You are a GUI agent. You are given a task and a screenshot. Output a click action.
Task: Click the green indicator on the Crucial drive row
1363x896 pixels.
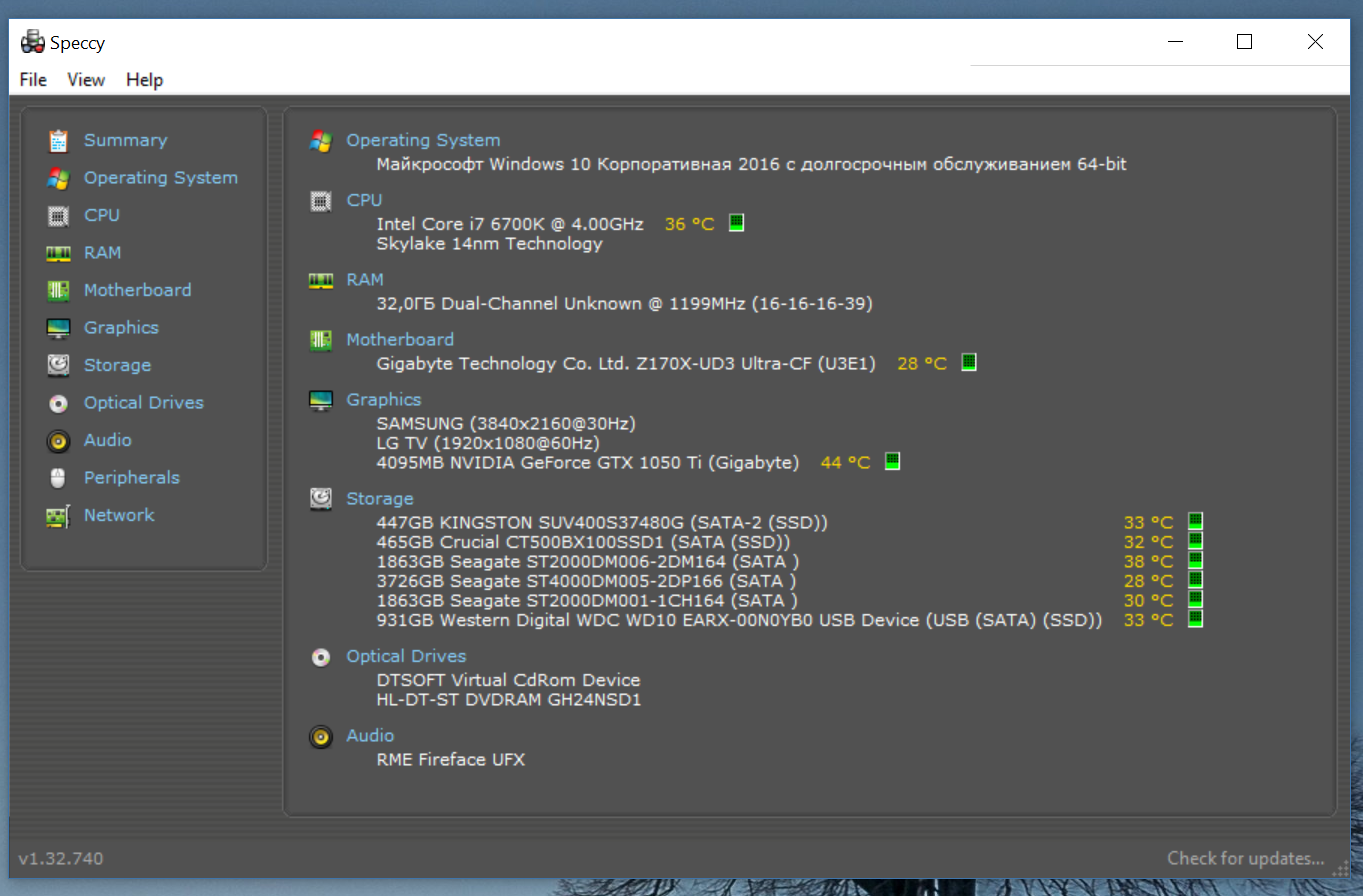pos(1195,541)
